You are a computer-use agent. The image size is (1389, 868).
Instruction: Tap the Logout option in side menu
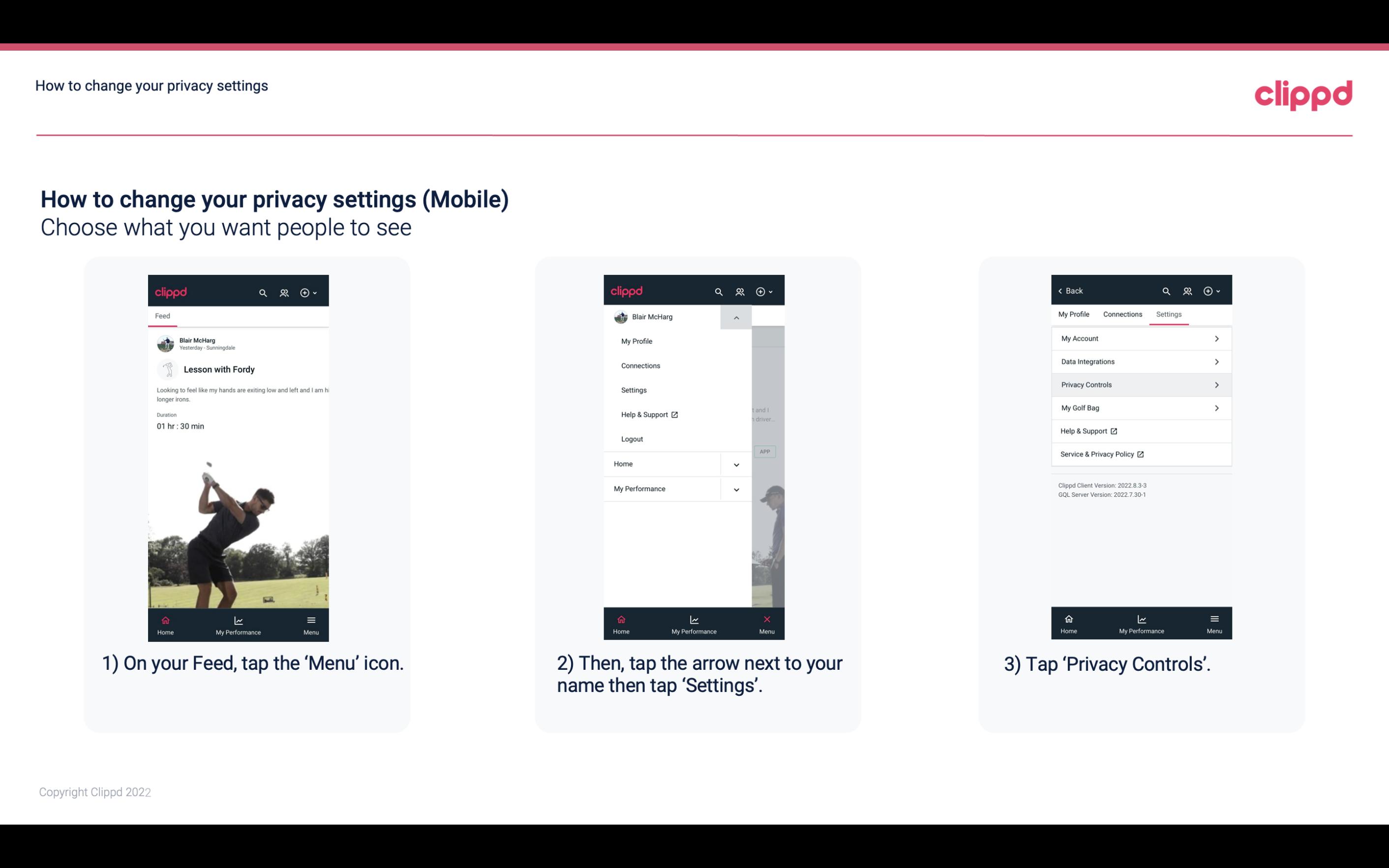[x=632, y=438]
